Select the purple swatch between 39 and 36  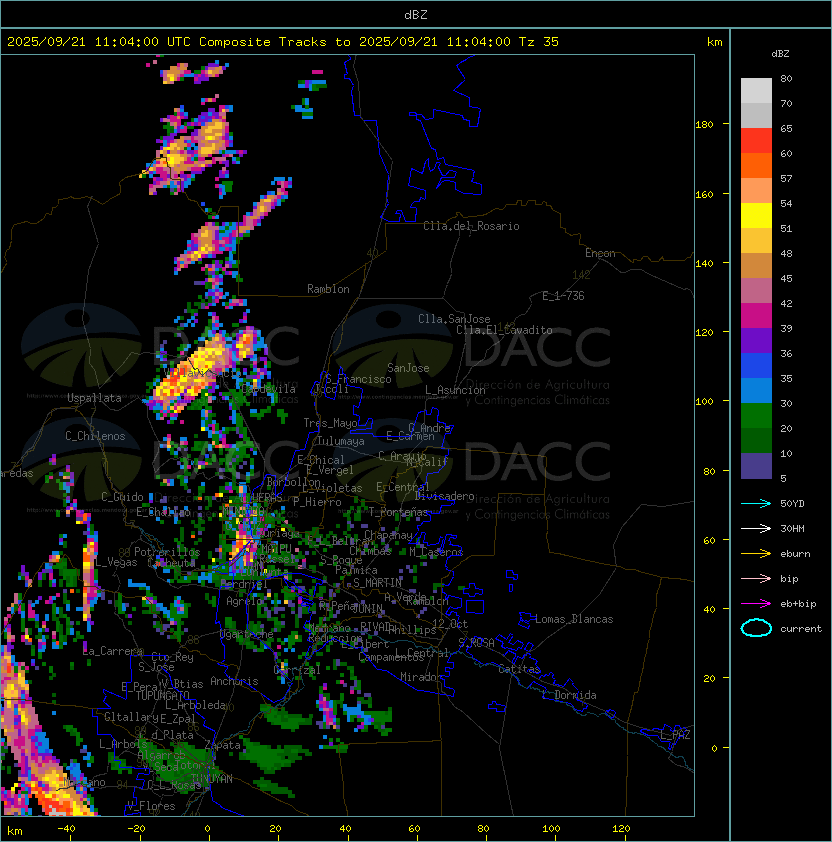pos(756,340)
